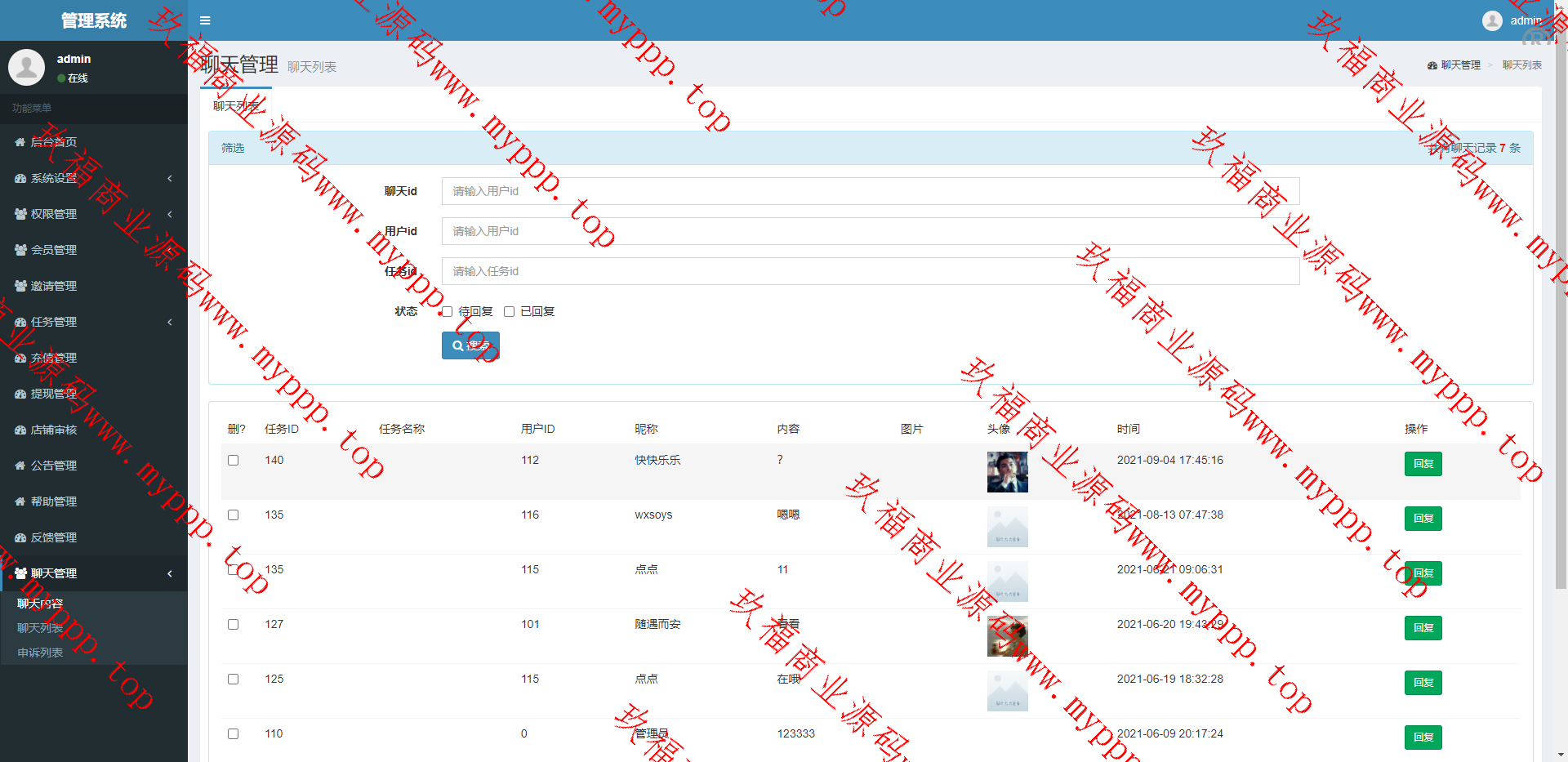Click the users icon beside 会员管理
This screenshot has width=1568, height=762.
[x=20, y=250]
